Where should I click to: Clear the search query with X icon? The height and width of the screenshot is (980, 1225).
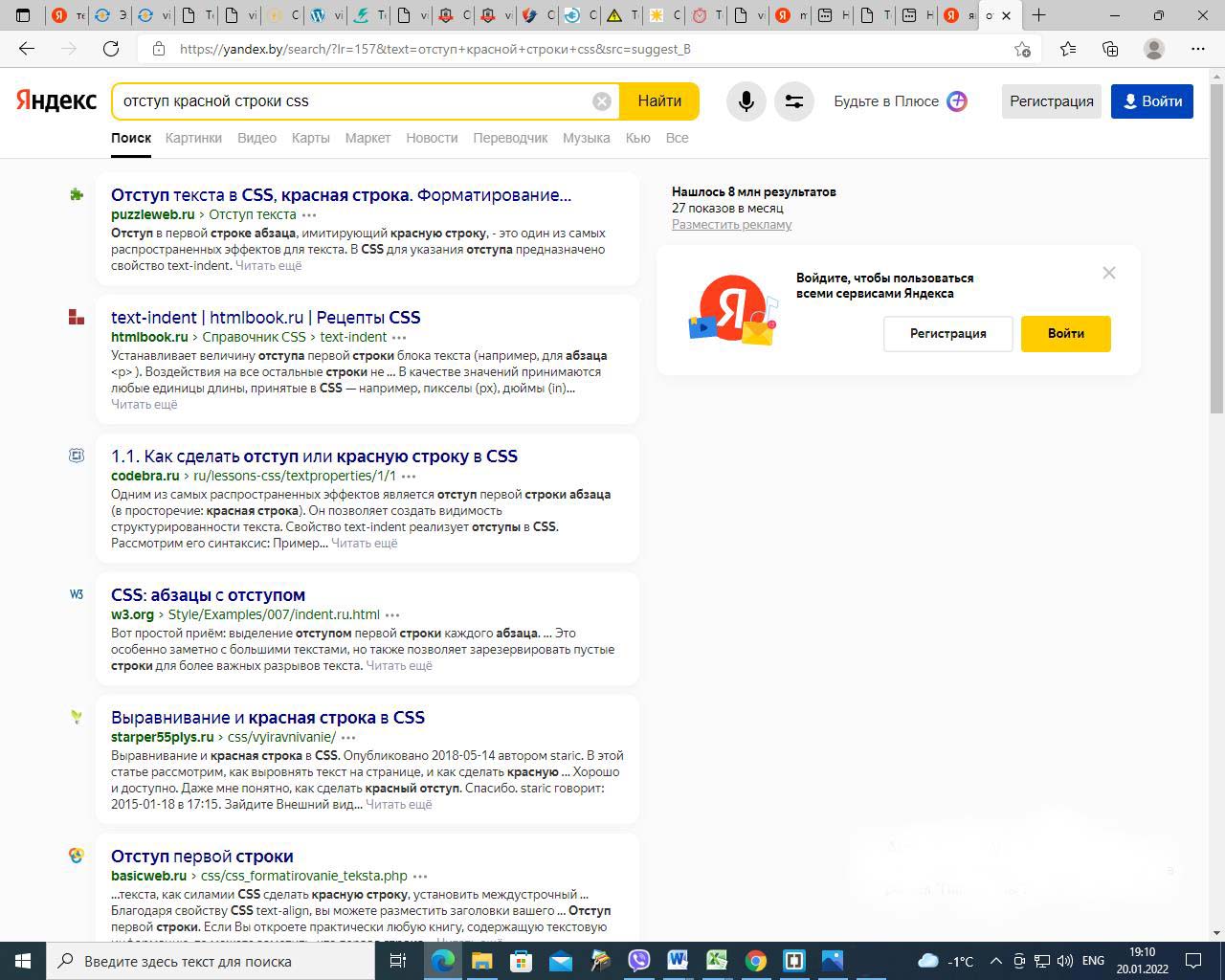pos(601,101)
